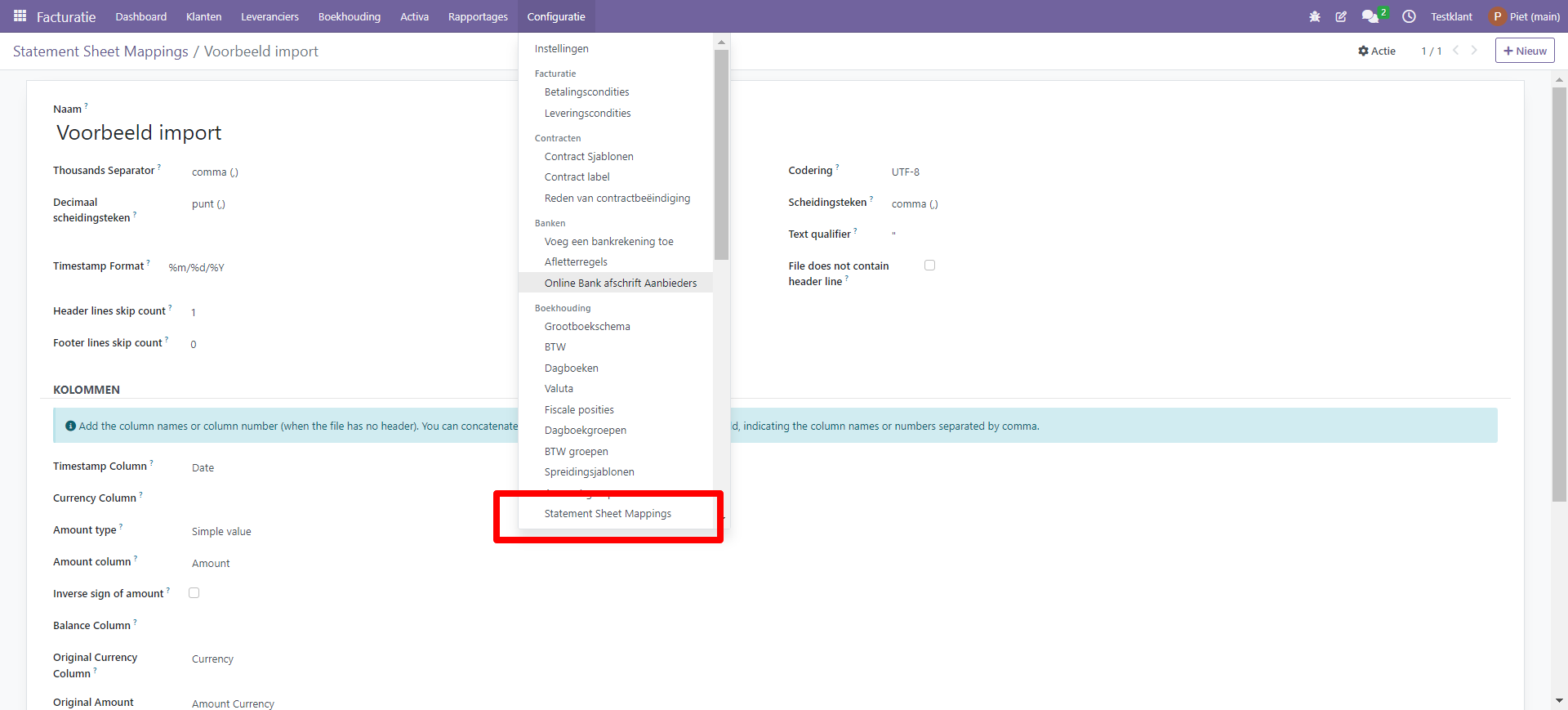Choose Online Bank afschrift Aanbieders
1568x710 pixels.
[620, 284]
